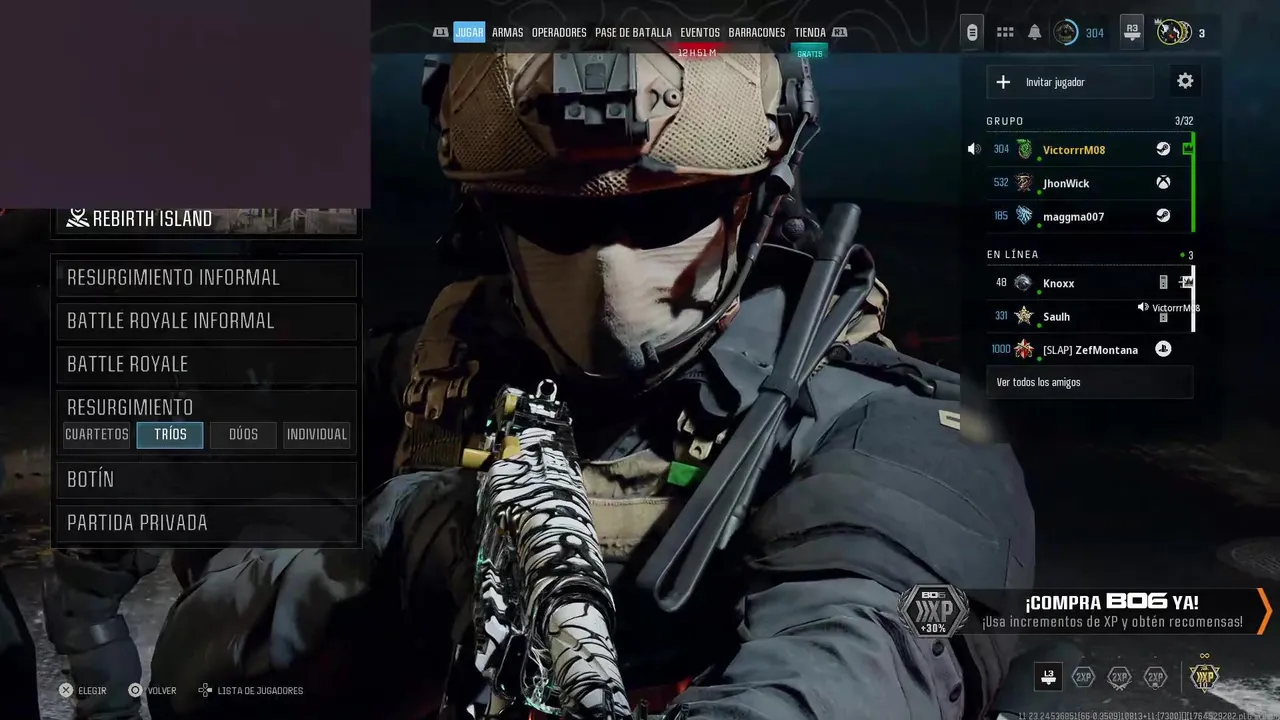This screenshot has height=720, width=1280.
Task: Click the ELEGIR prompt
Action: 82,690
